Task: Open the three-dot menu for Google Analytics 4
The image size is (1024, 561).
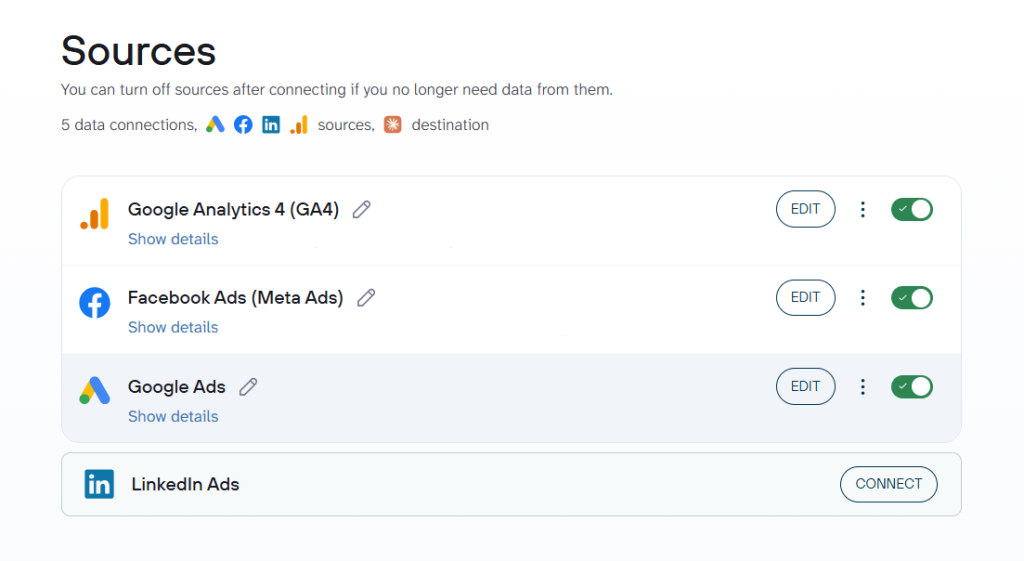Action: coord(863,210)
